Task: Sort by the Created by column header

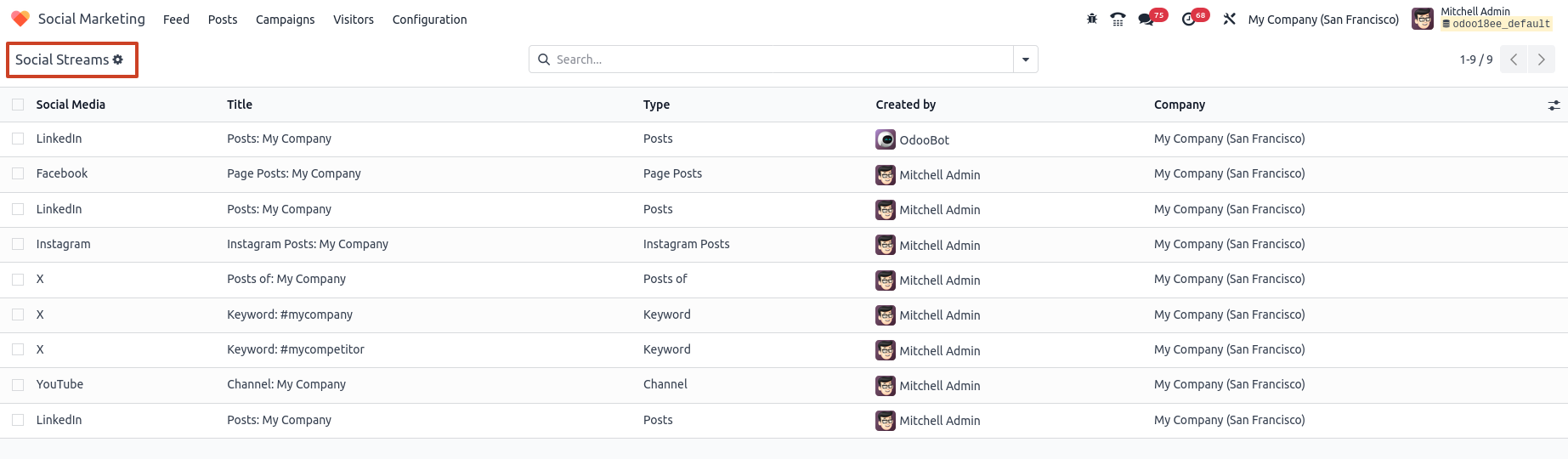Action: (906, 105)
